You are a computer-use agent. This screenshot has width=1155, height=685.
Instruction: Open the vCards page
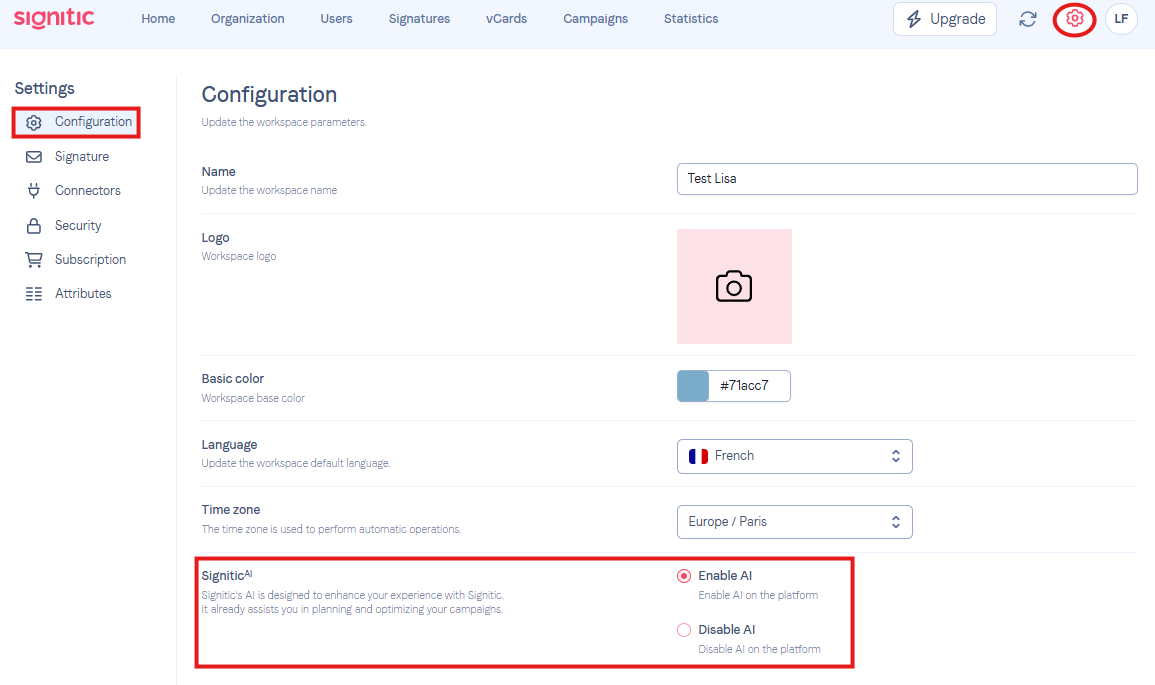tap(507, 19)
